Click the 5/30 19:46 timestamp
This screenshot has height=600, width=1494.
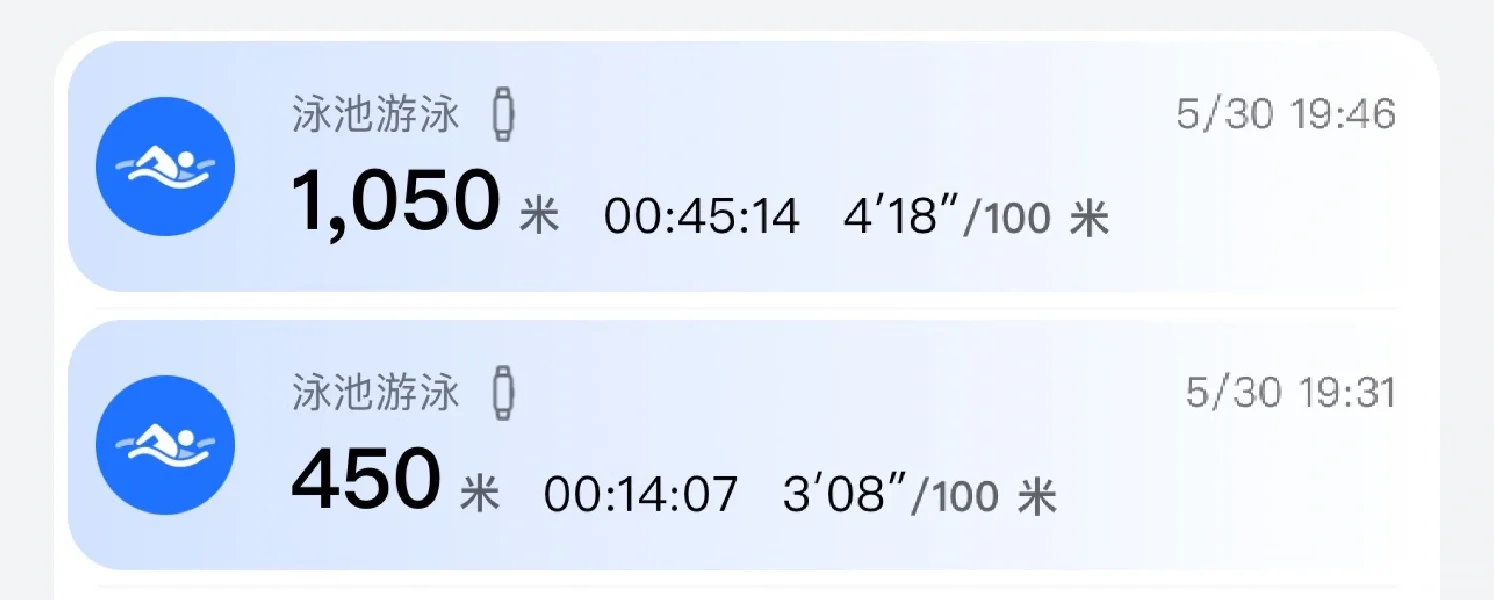1286,115
